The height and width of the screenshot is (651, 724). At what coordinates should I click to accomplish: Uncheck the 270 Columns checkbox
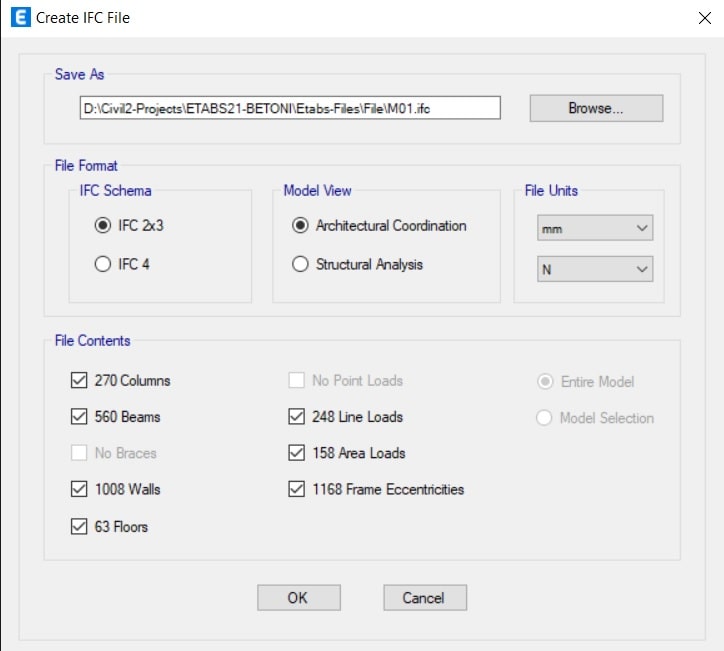(80, 381)
